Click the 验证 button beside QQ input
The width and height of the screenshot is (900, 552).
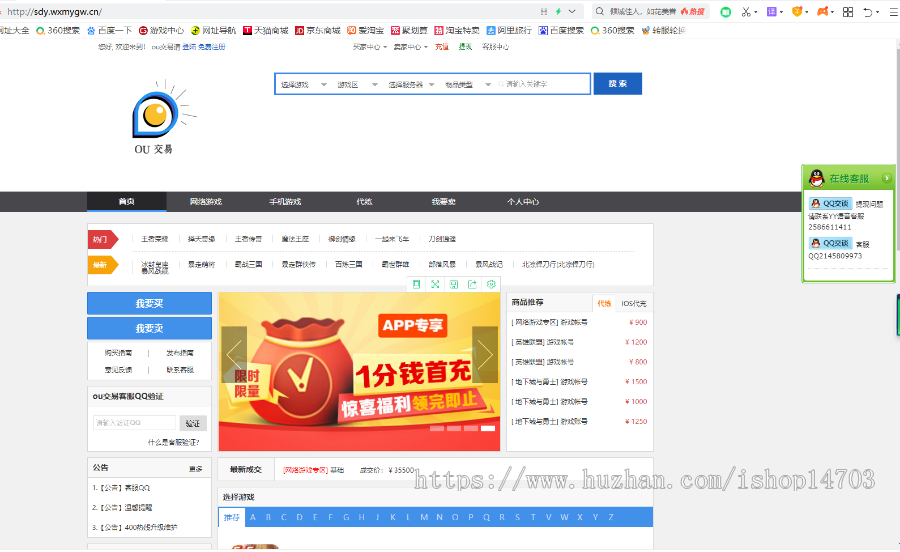tap(193, 423)
